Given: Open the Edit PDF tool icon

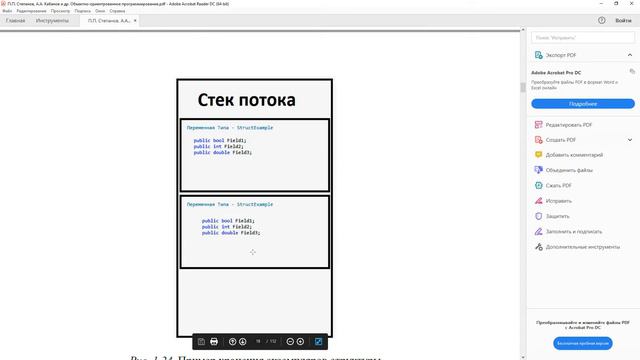Looking at the screenshot, I should [538, 124].
